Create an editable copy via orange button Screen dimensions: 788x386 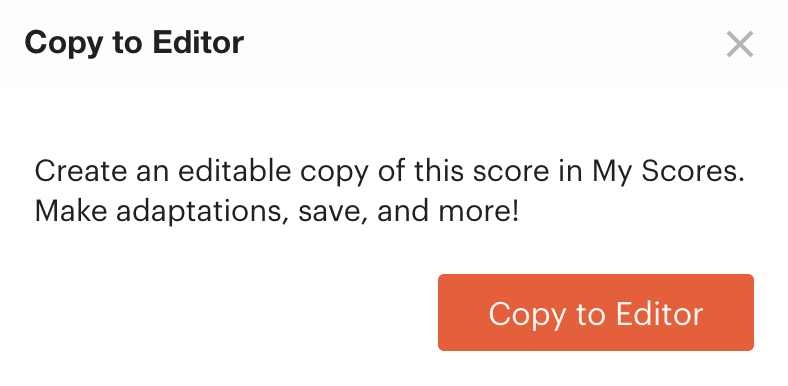(x=596, y=312)
